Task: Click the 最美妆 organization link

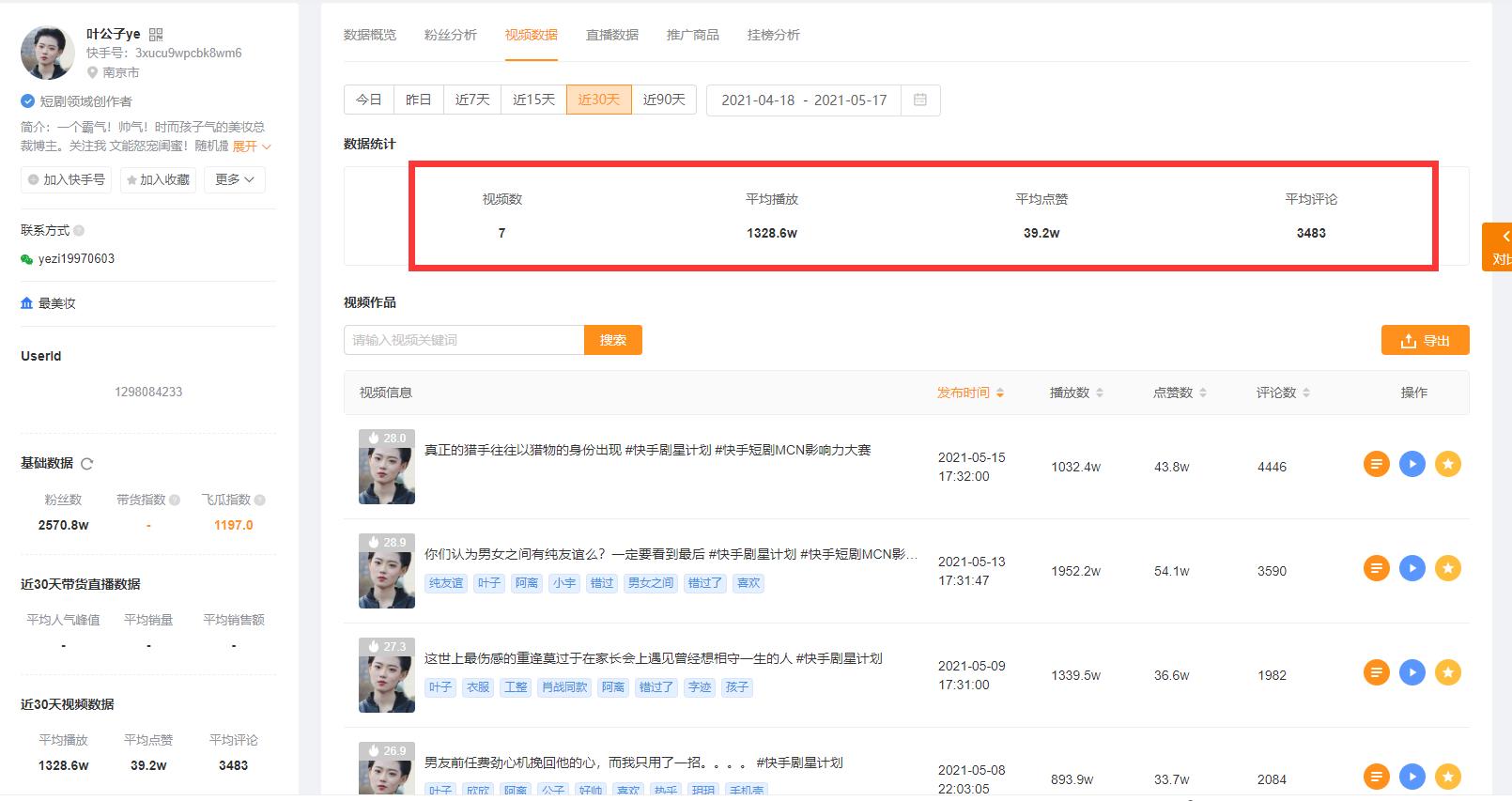Action: (57, 303)
